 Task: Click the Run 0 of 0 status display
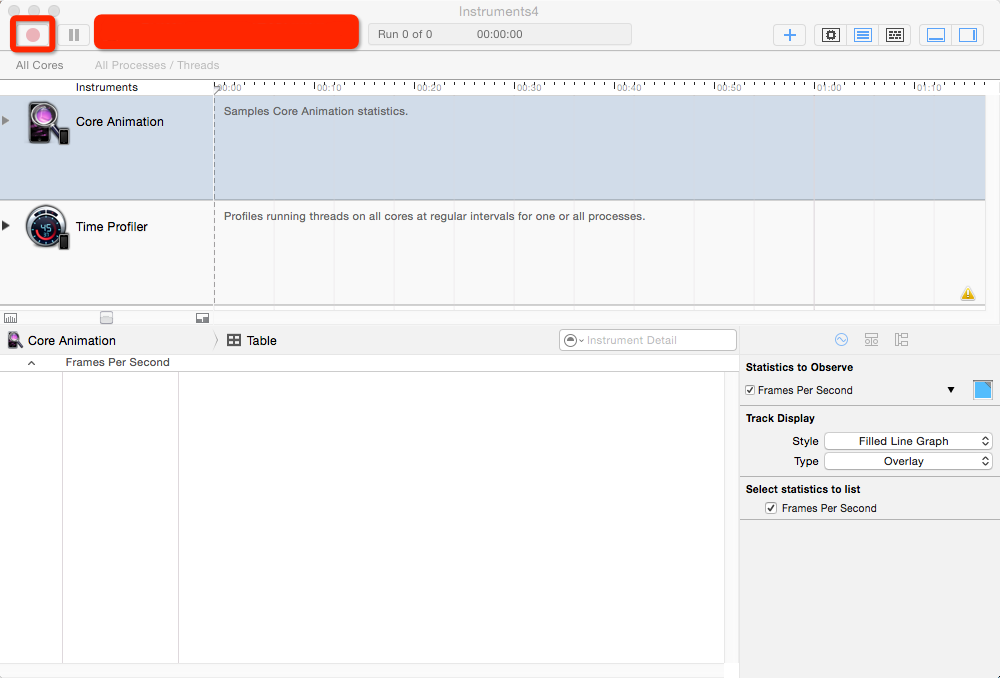405,34
